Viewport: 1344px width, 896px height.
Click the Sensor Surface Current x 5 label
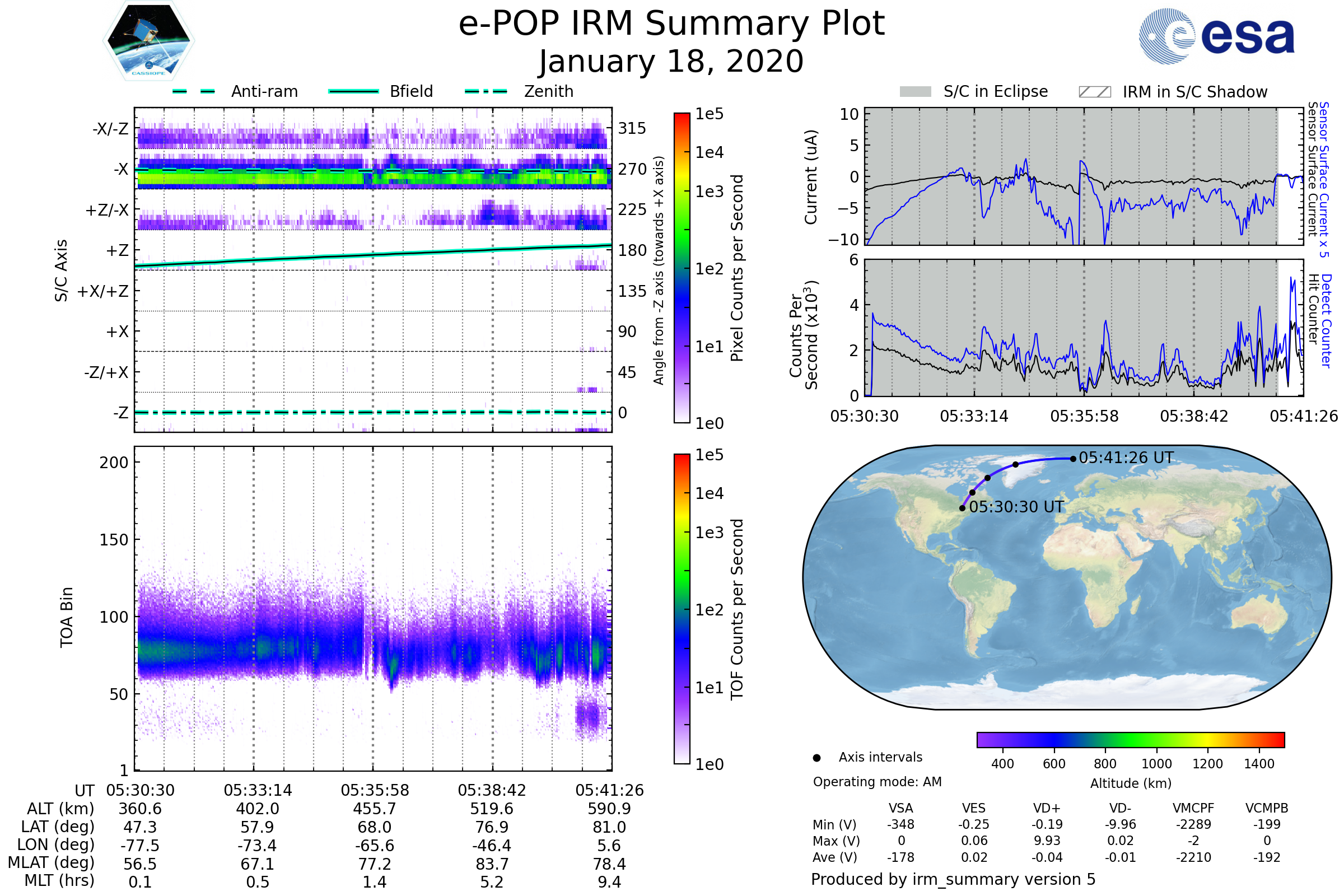pyautogui.click(x=1324, y=179)
